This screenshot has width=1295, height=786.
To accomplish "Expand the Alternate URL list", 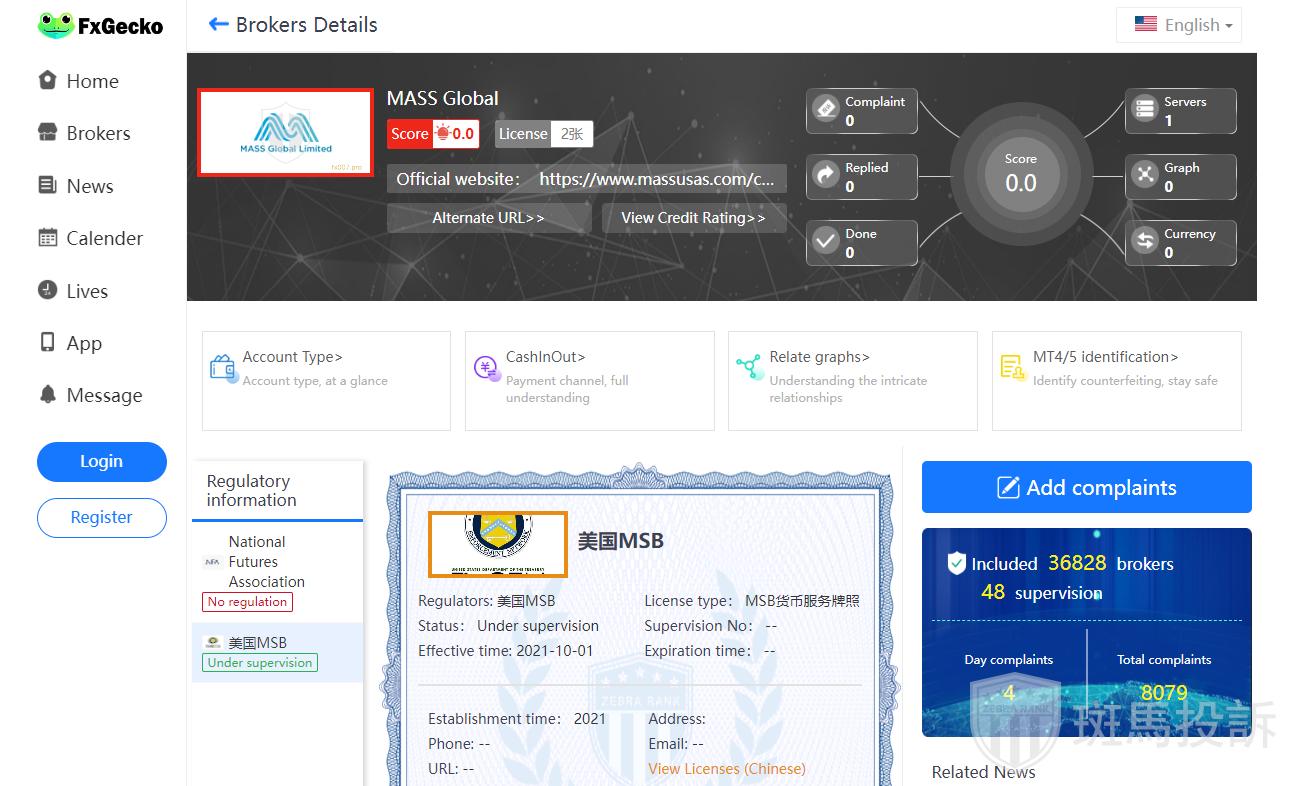I will pos(488,218).
